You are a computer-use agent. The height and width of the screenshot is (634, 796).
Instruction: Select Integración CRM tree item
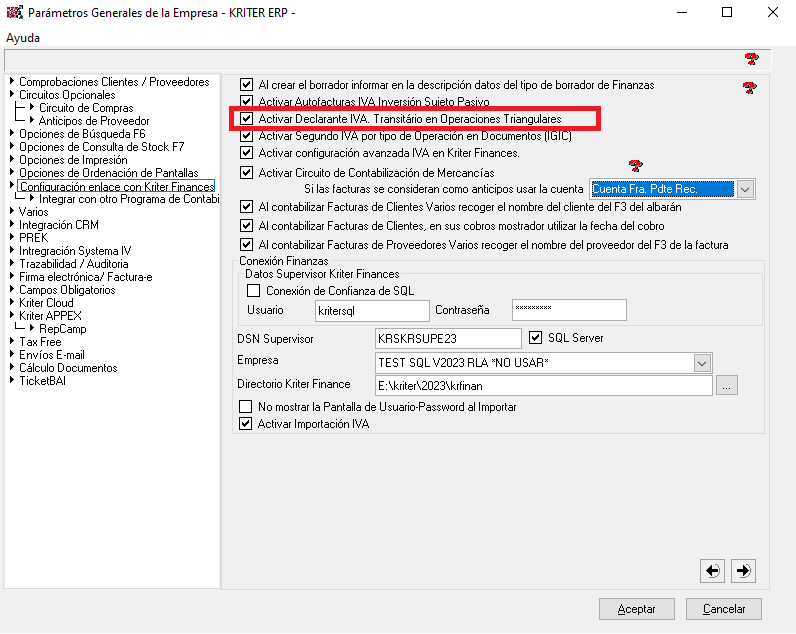click(58, 225)
